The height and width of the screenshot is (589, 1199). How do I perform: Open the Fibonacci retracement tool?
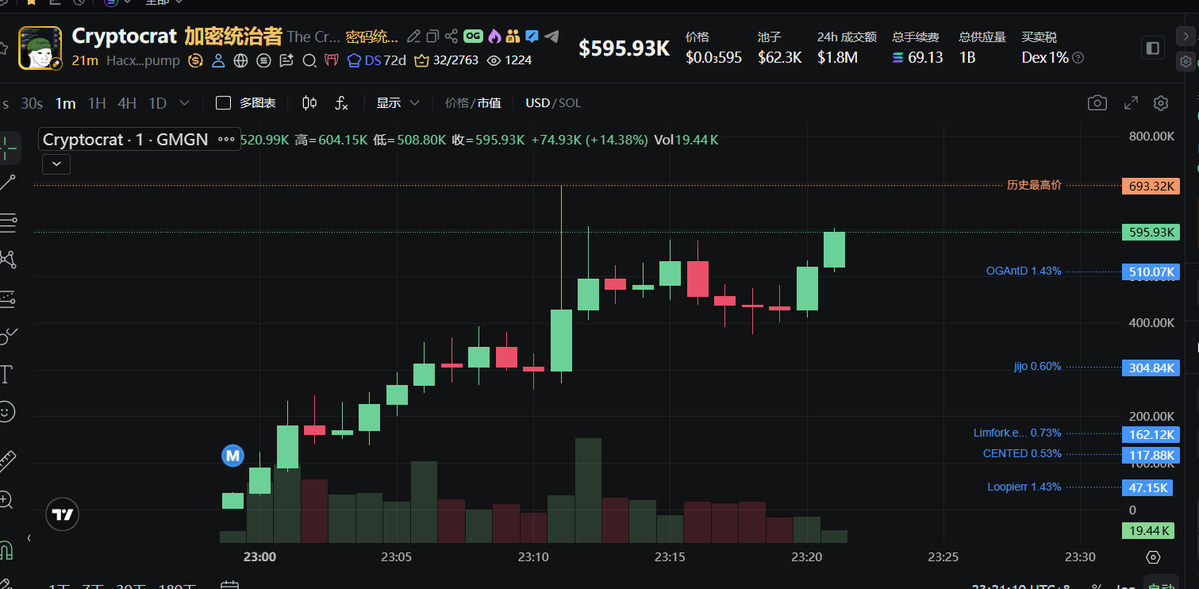[x=8, y=223]
